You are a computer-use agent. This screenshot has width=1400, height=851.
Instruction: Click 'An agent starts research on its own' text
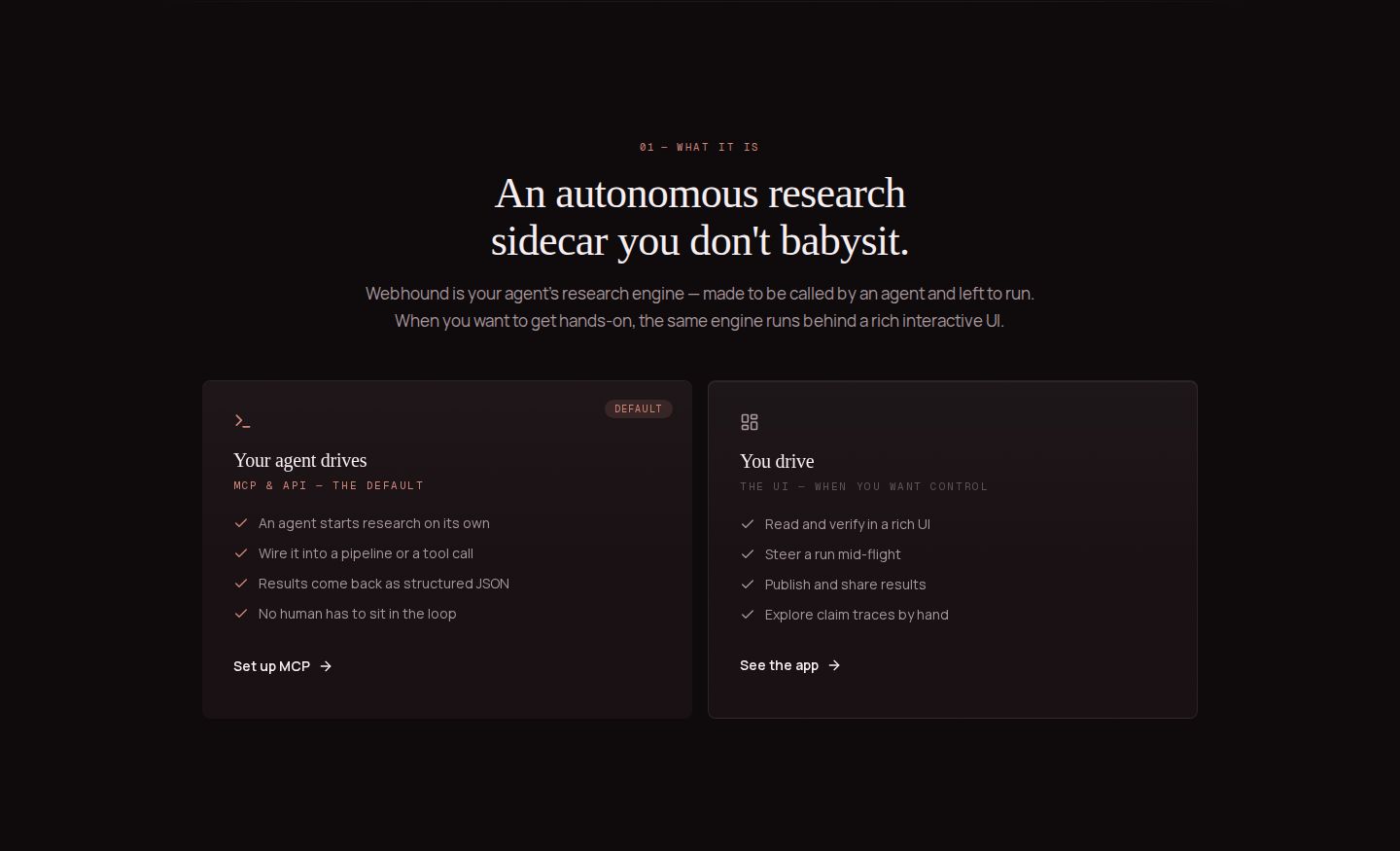[374, 523]
